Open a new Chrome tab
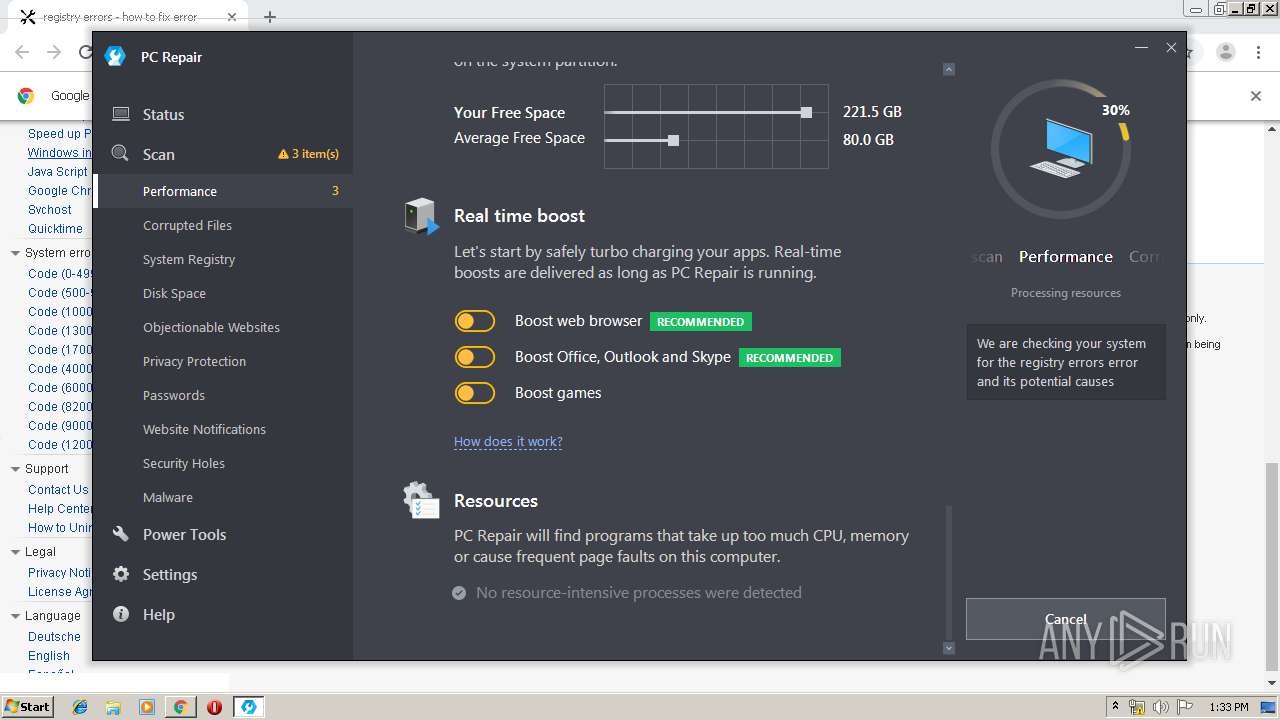1280x720 pixels. click(x=270, y=17)
